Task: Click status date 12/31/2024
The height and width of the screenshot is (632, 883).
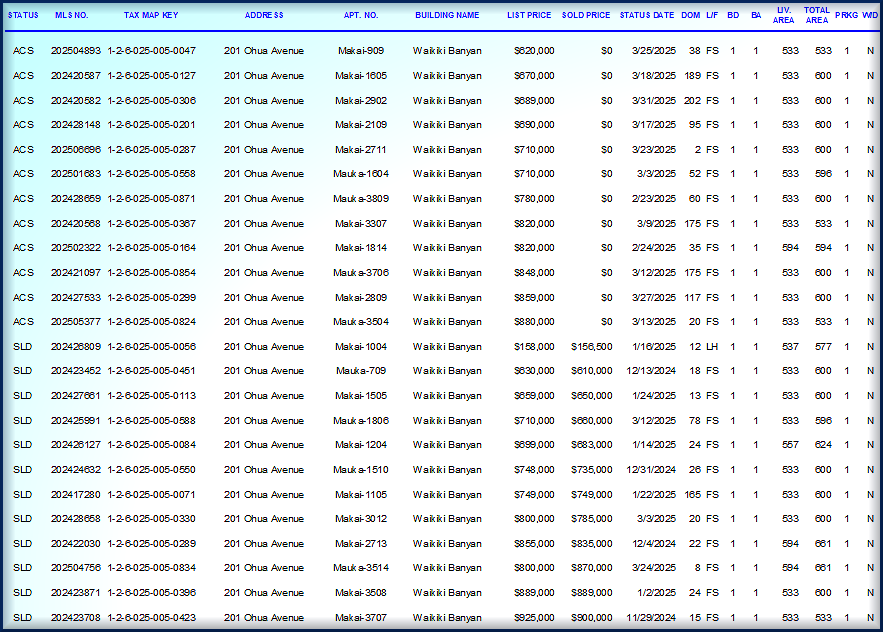Action: pos(651,469)
